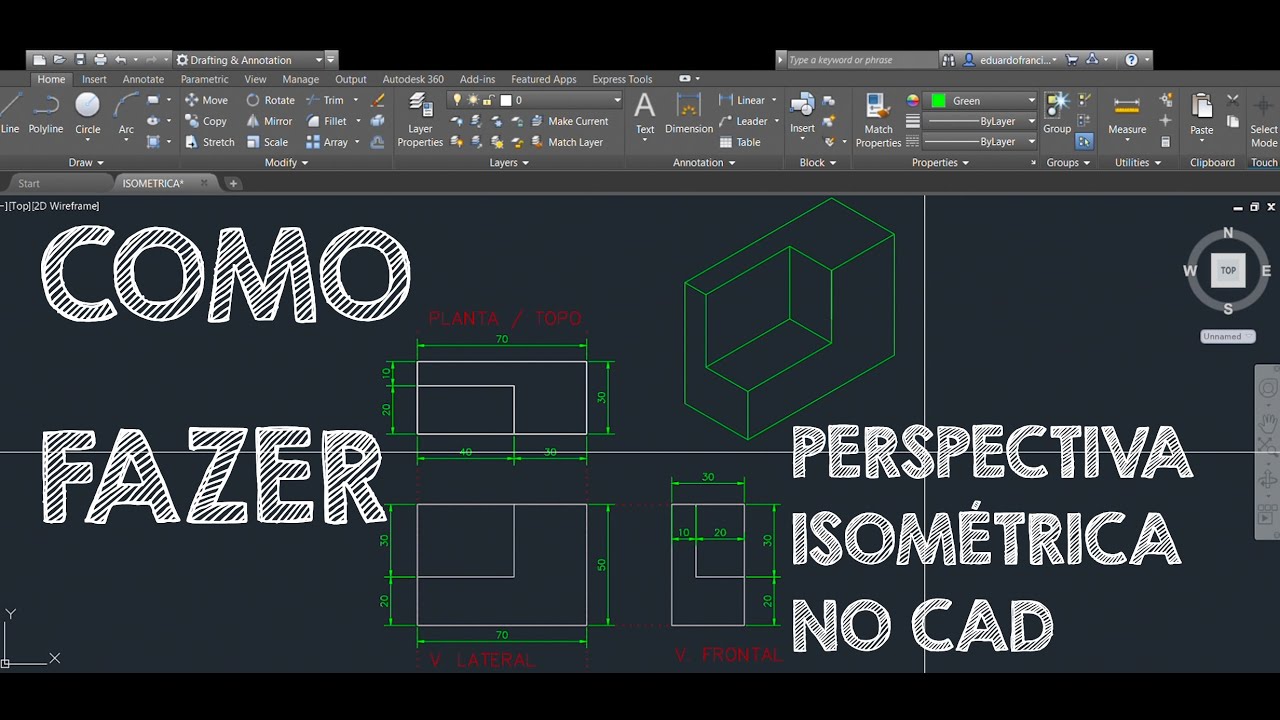
Task: Click the Leader button
Action: tap(743, 121)
